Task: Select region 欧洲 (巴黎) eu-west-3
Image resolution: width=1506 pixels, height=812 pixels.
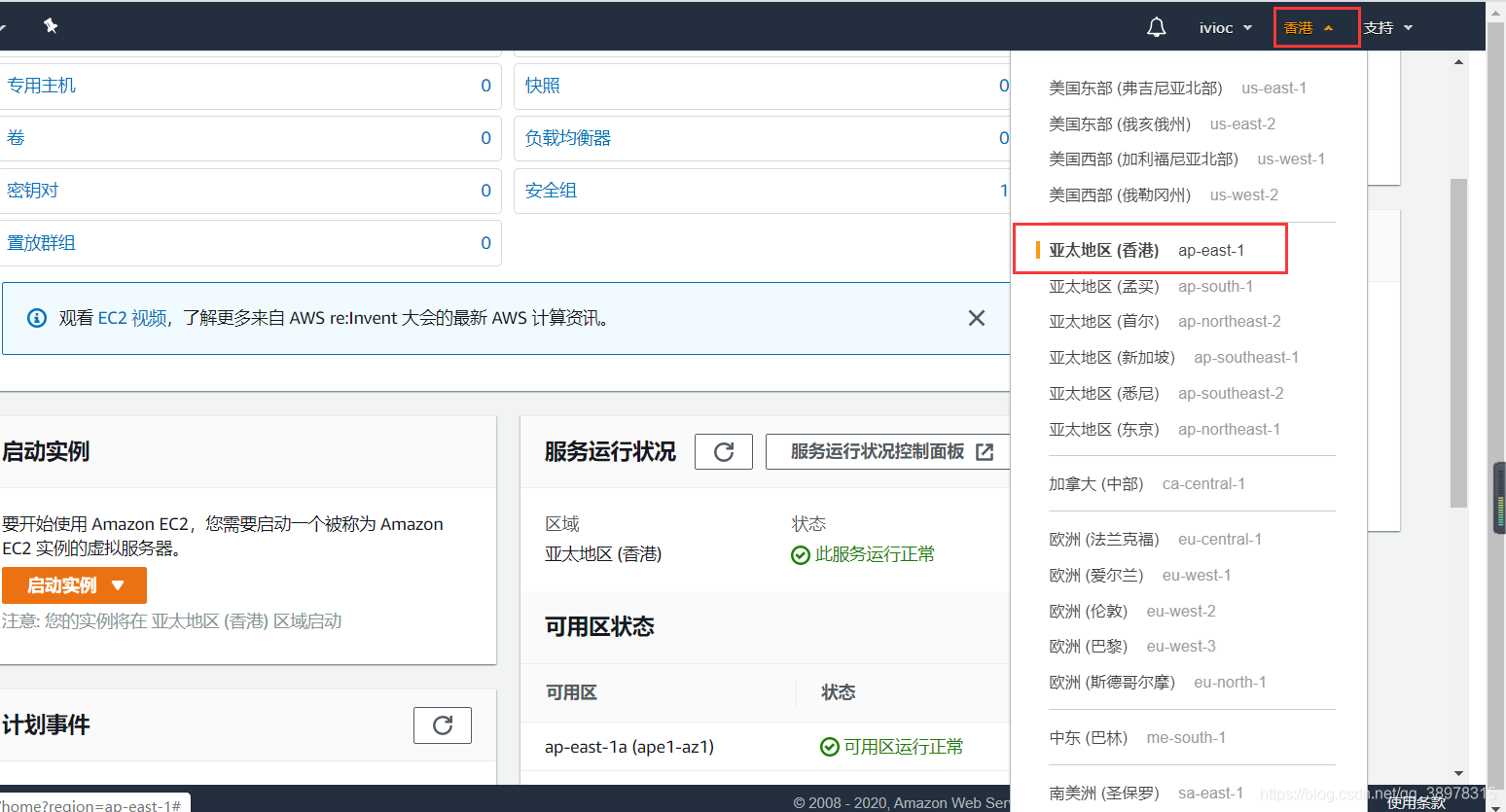Action: pyautogui.click(x=1132, y=646)
